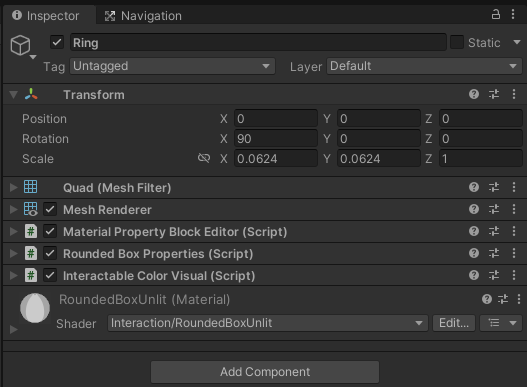Click the Position X field
The width and height of the screenshot is (527, 387).
[x=276, y=118]
